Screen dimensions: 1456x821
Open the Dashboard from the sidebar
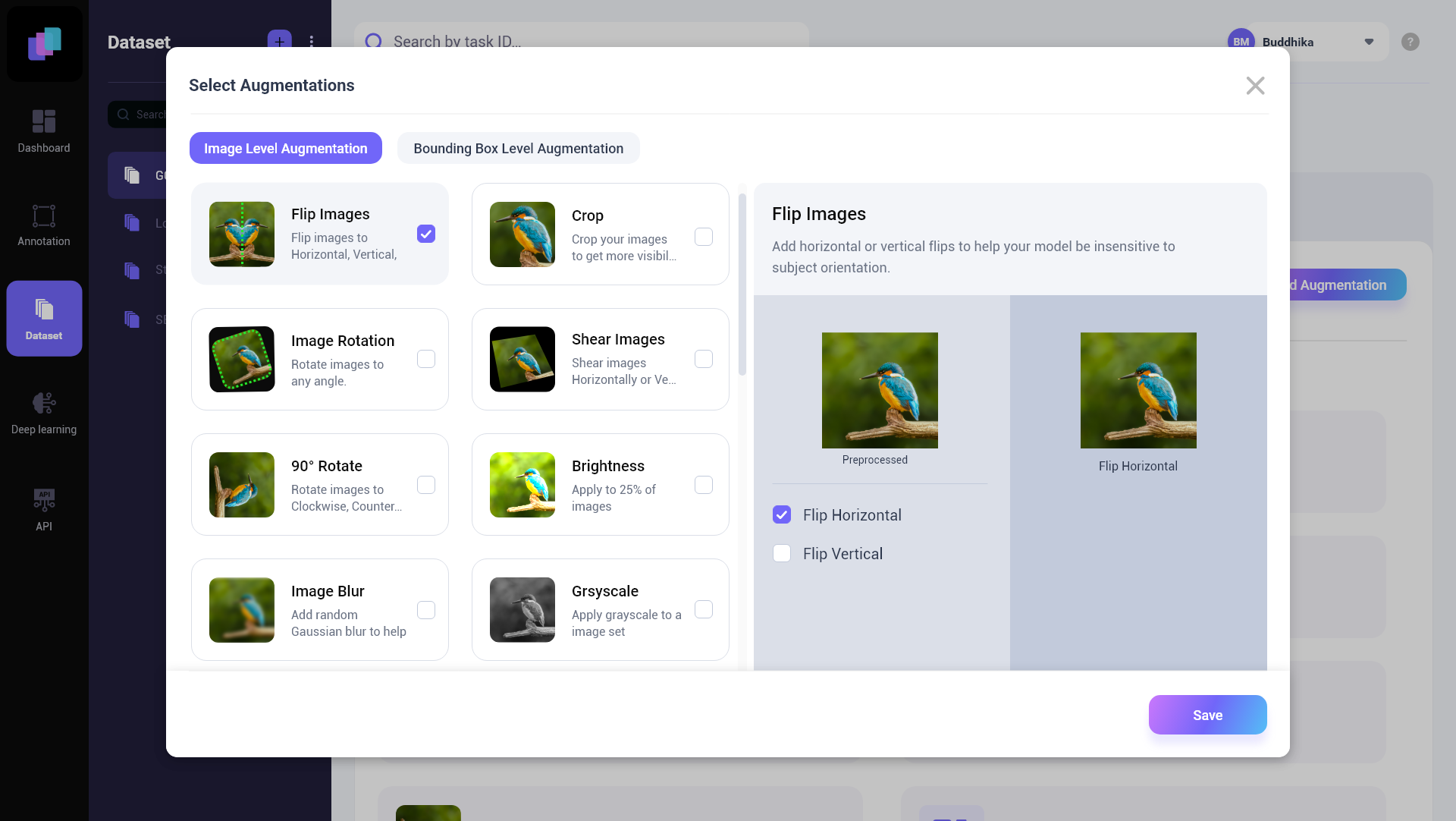pyautogui.click(x=43, y=131)
